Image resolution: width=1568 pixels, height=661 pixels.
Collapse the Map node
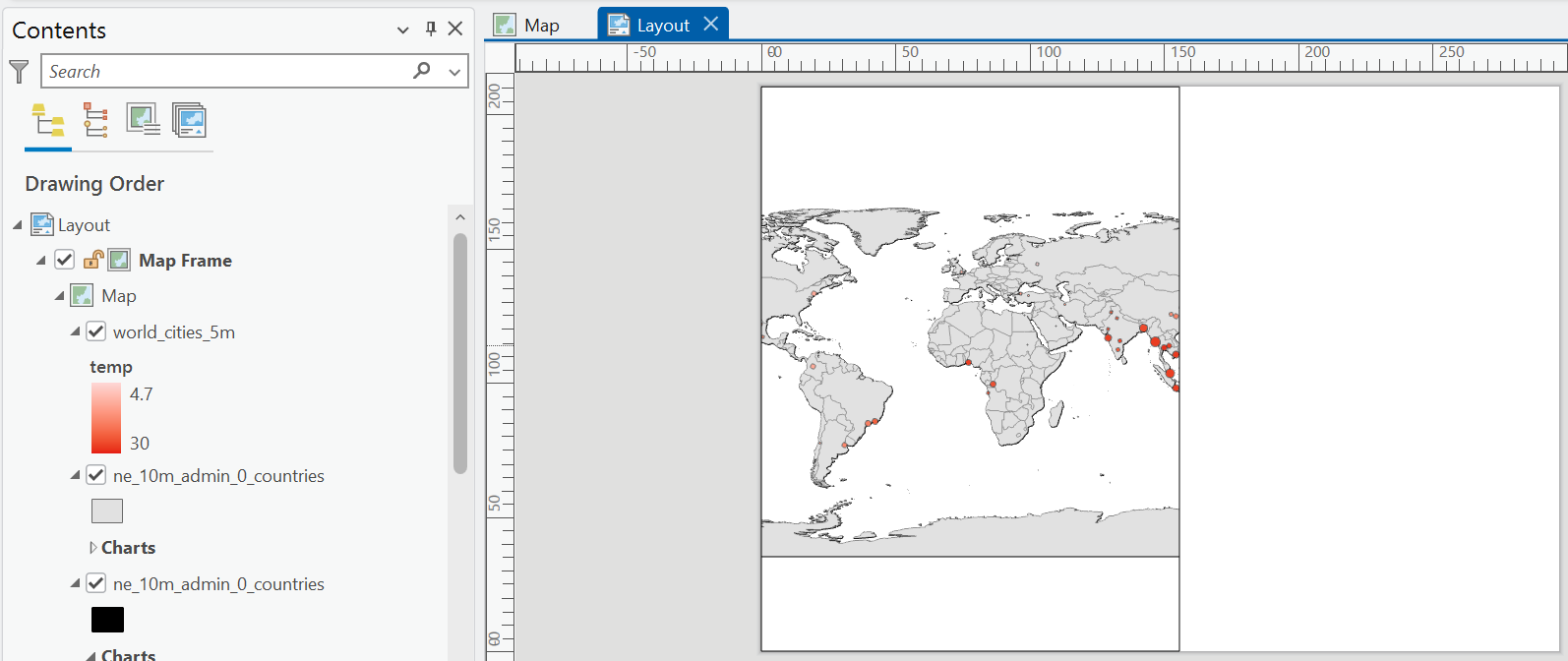point(59,296)
